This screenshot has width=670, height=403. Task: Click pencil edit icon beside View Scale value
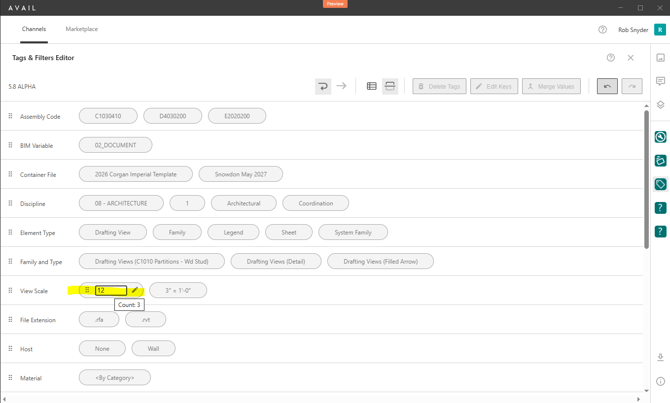coord(135,290)
